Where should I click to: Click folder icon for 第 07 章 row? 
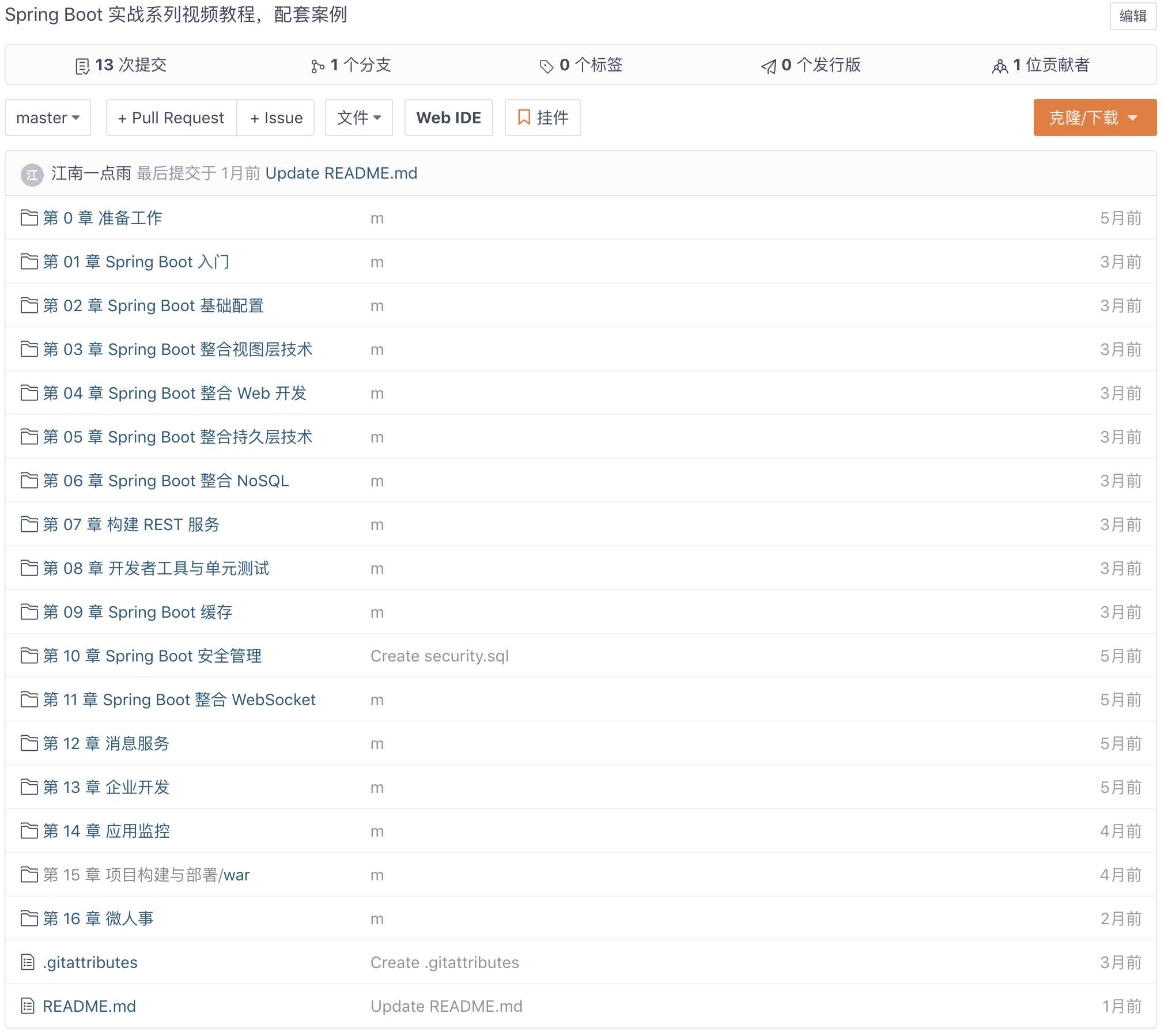tap(29, 524)
